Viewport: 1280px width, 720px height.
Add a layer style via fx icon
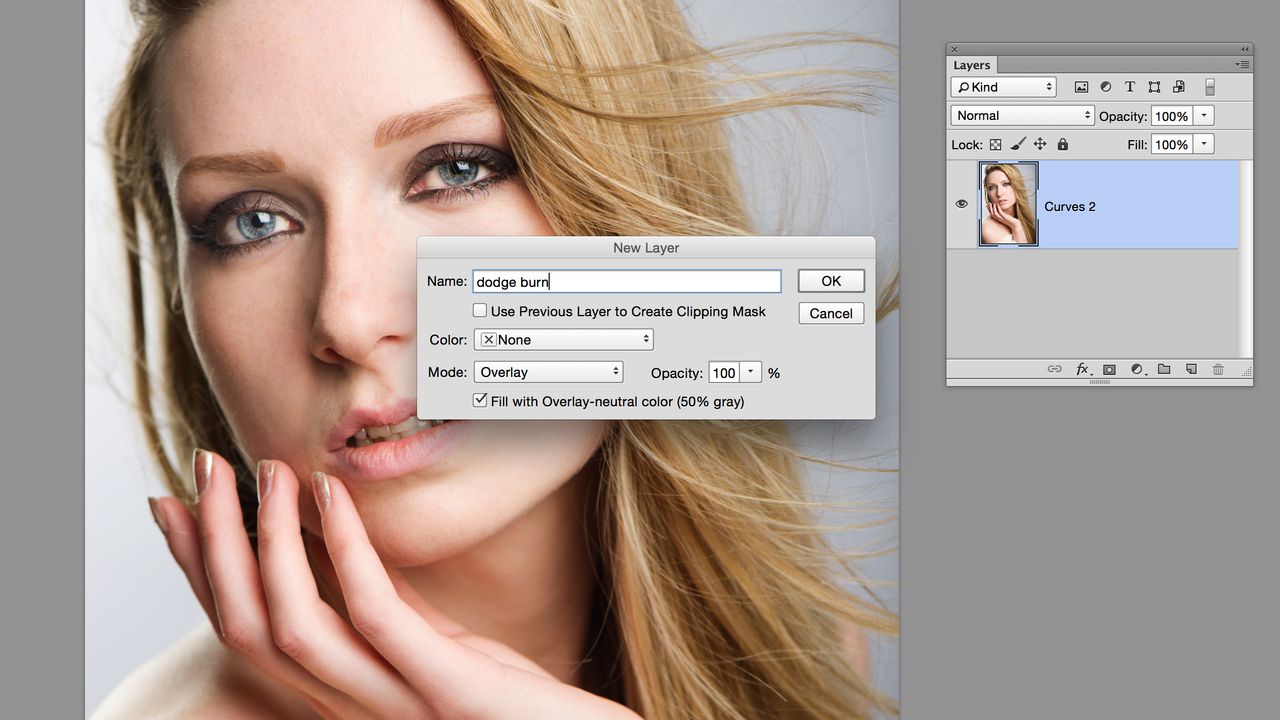click(x=1083, y=369)
